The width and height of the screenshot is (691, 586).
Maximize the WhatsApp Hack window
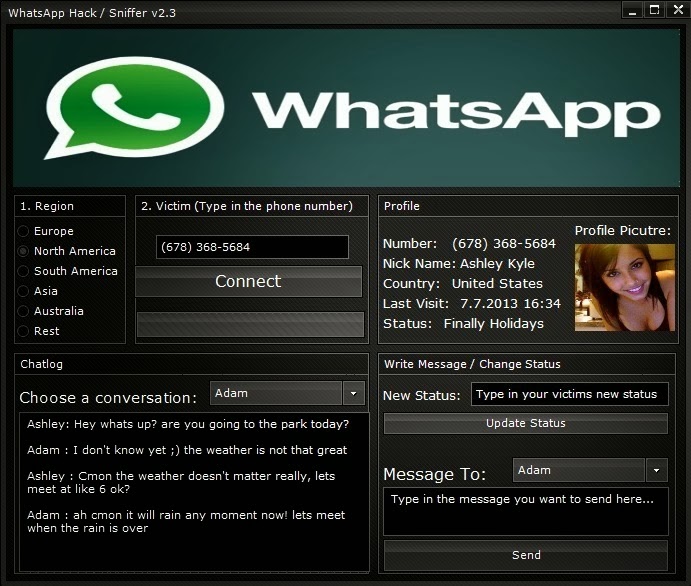point(654,10)
